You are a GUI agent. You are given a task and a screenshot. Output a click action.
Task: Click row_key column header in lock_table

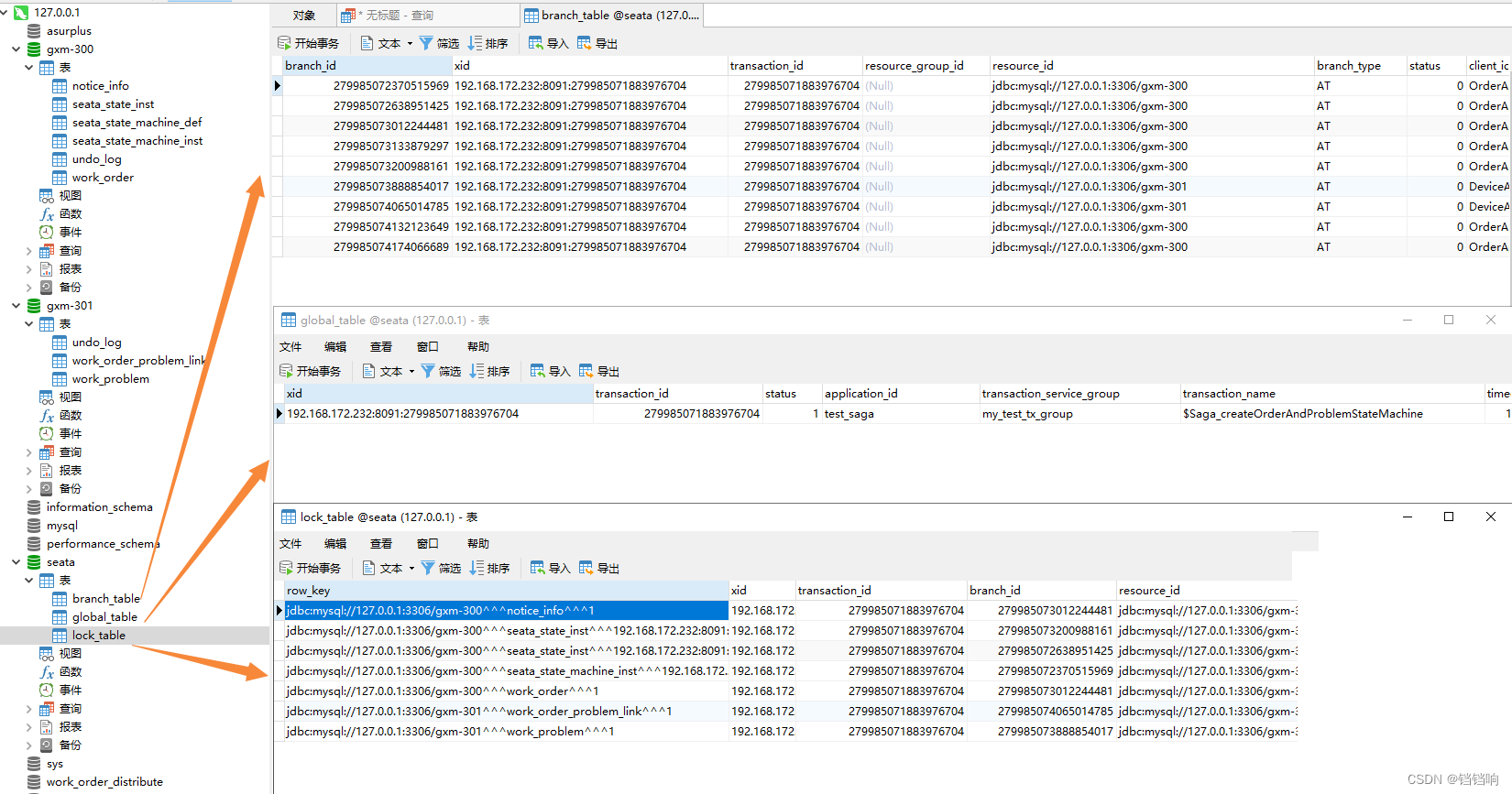[x=507, y=591]
